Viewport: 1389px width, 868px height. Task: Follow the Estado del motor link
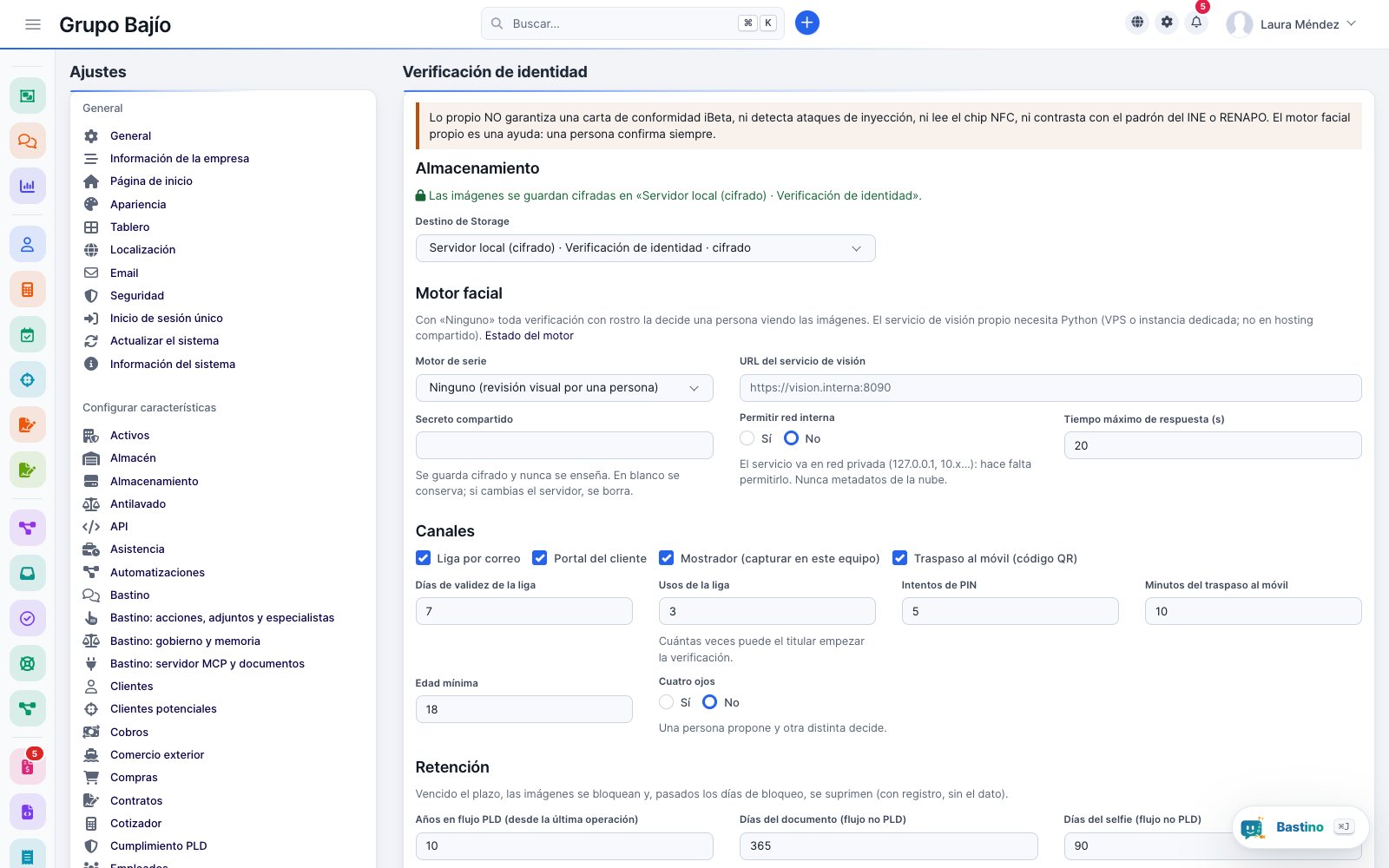(530, 336)
